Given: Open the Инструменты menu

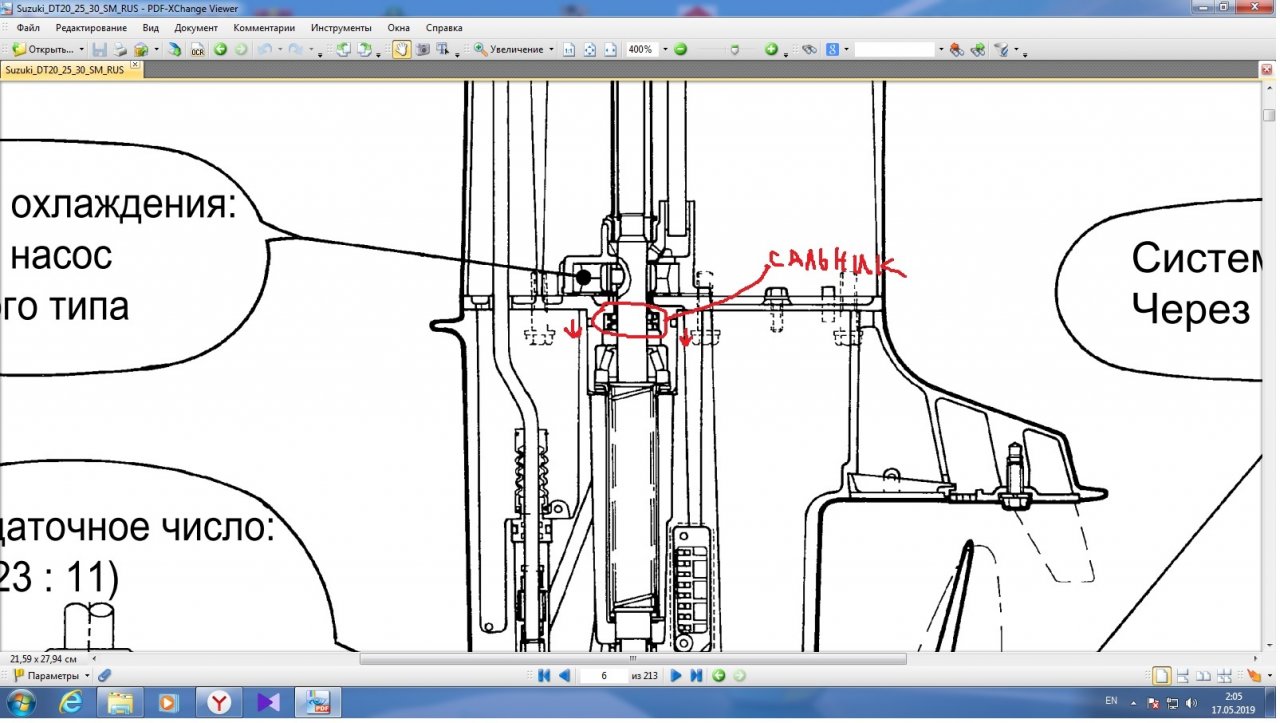Looking at the screenshot, I should [341, 28].
